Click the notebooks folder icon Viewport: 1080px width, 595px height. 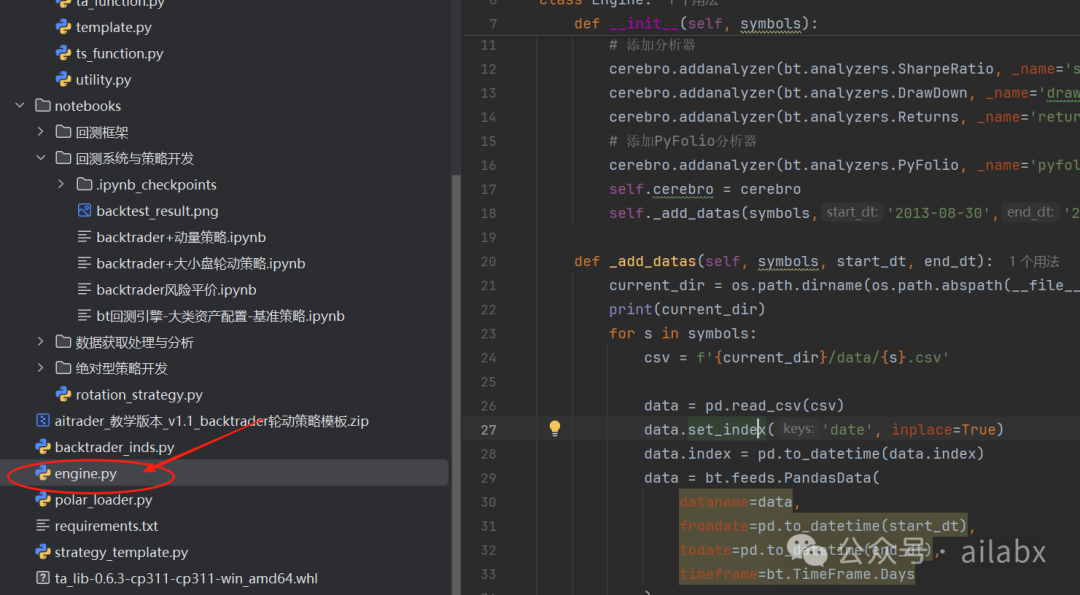point(43,105)
